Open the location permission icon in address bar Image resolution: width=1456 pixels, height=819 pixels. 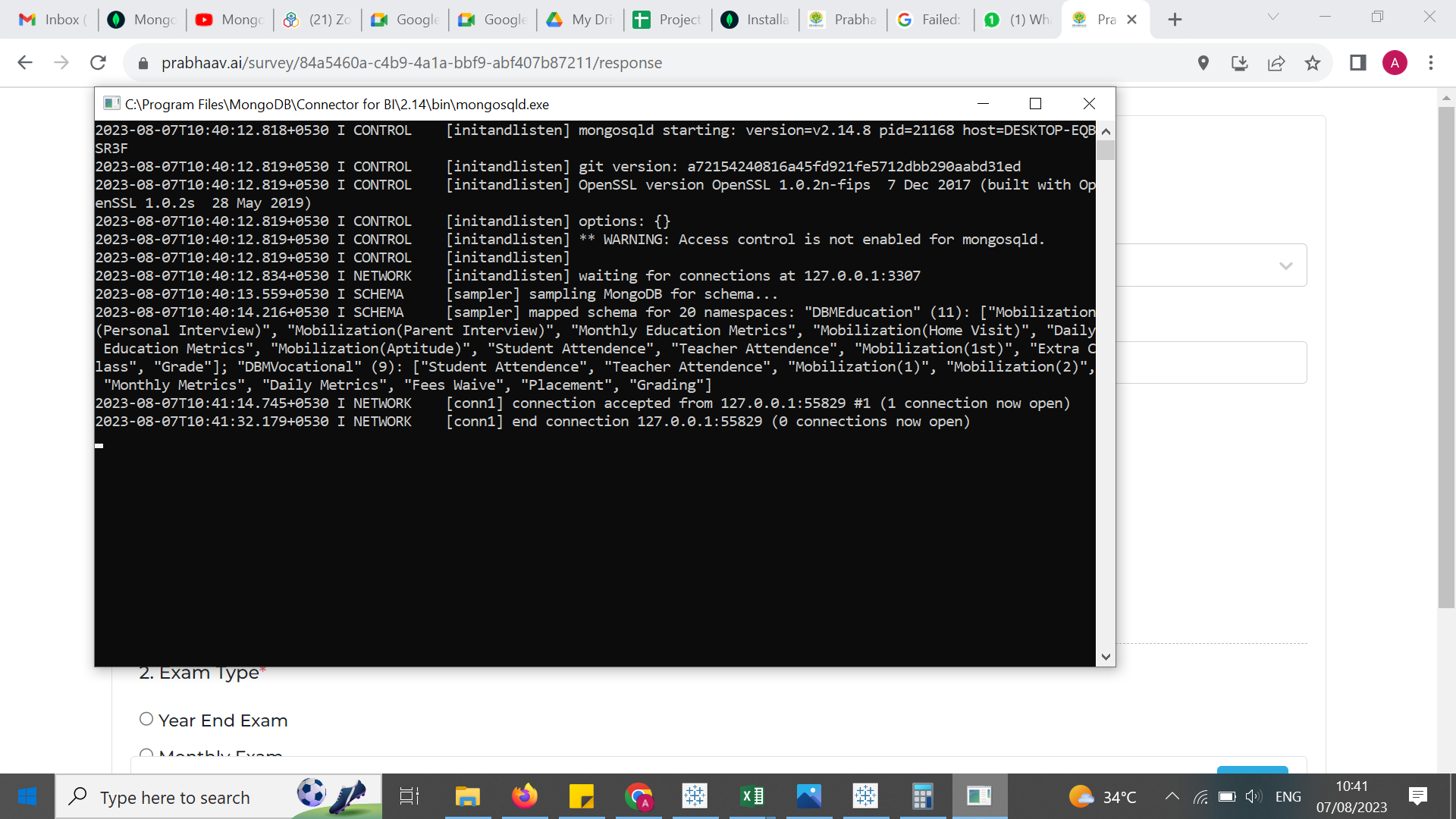1203,63
